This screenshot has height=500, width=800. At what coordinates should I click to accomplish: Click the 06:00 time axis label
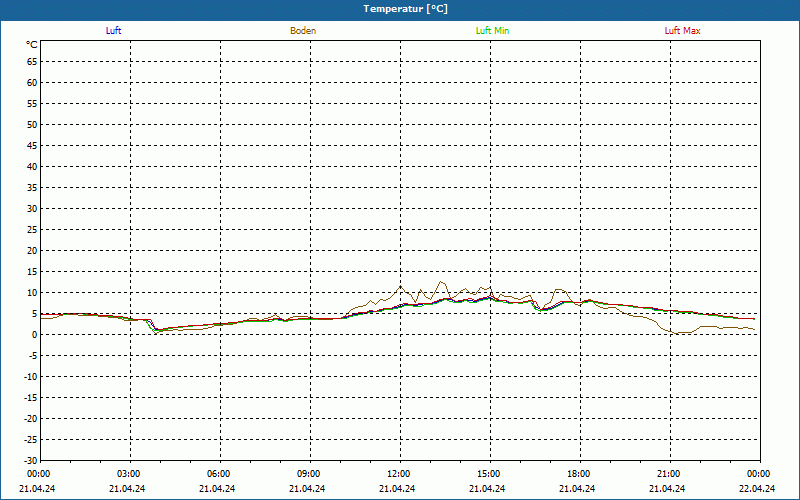(220, 474)
